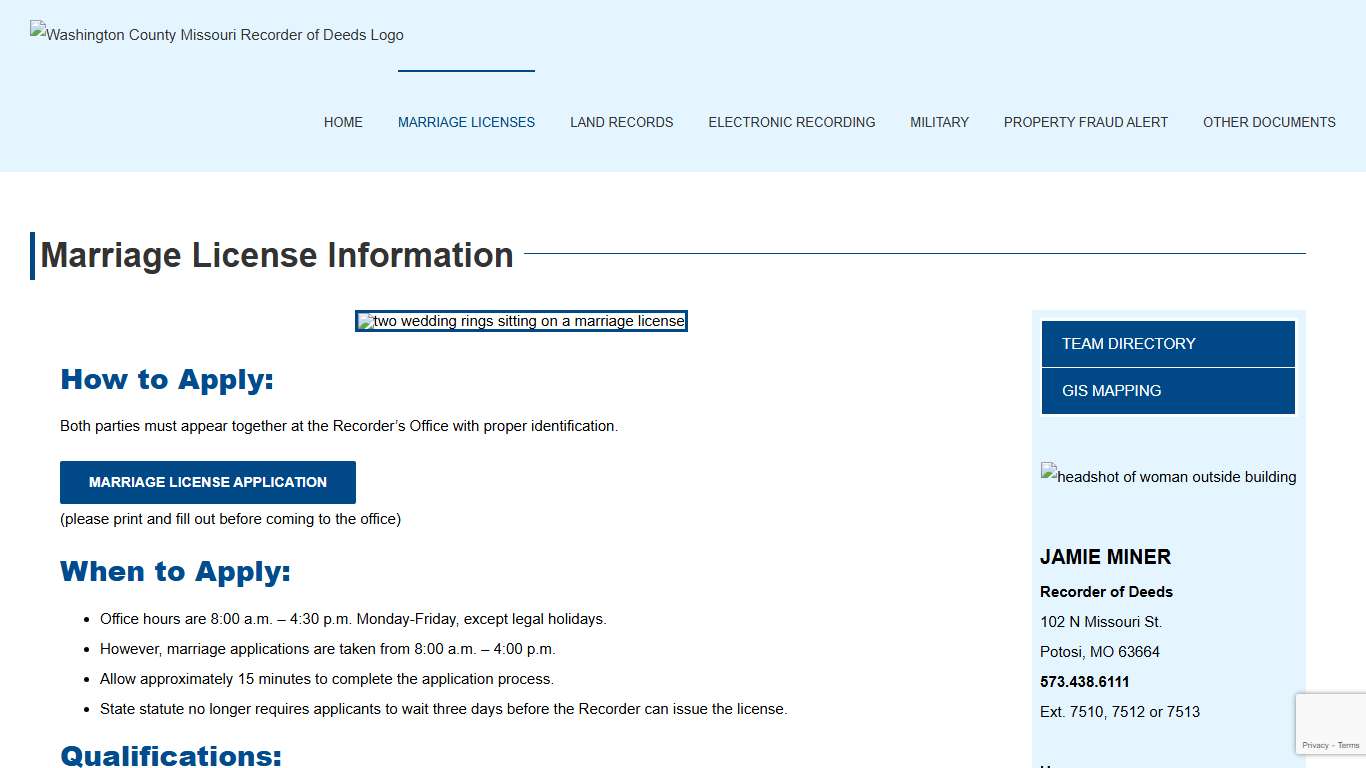The height and width of the screenshot is (768, 1366).
Task: Click the Potosi MO mailing address
Action: pos(1100,651)
